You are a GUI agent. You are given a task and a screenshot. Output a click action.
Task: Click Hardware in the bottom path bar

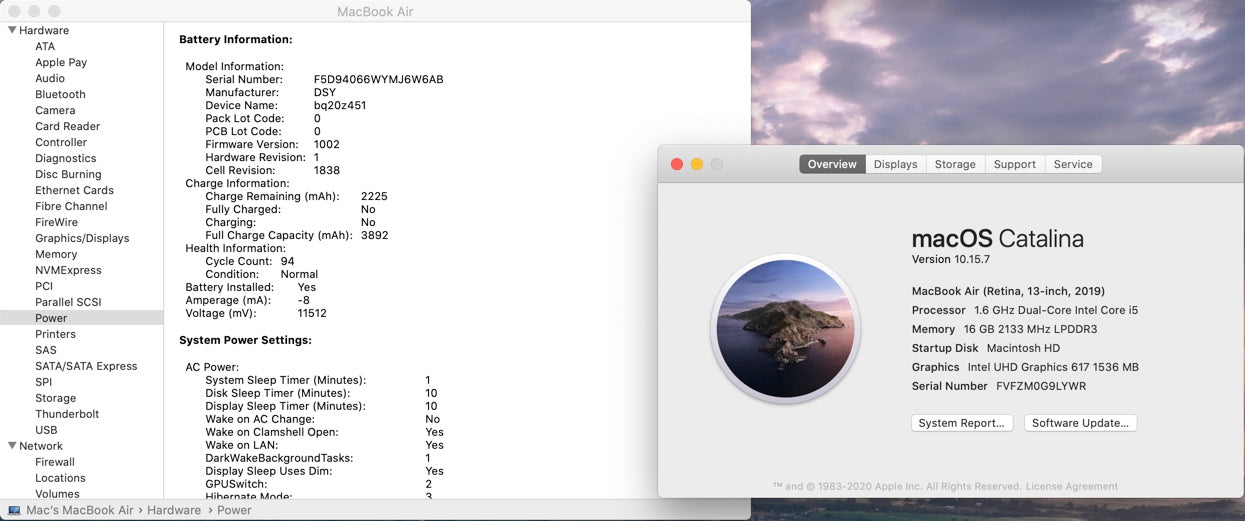point(174,510)
